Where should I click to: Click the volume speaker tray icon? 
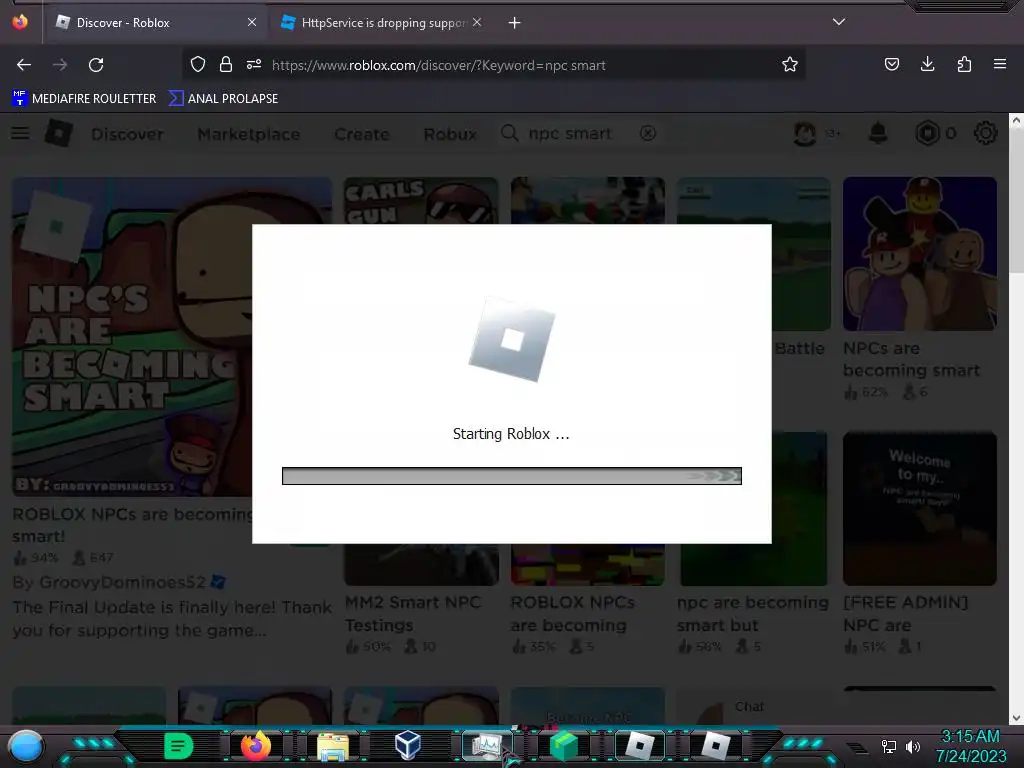click(x=913, y=746)
